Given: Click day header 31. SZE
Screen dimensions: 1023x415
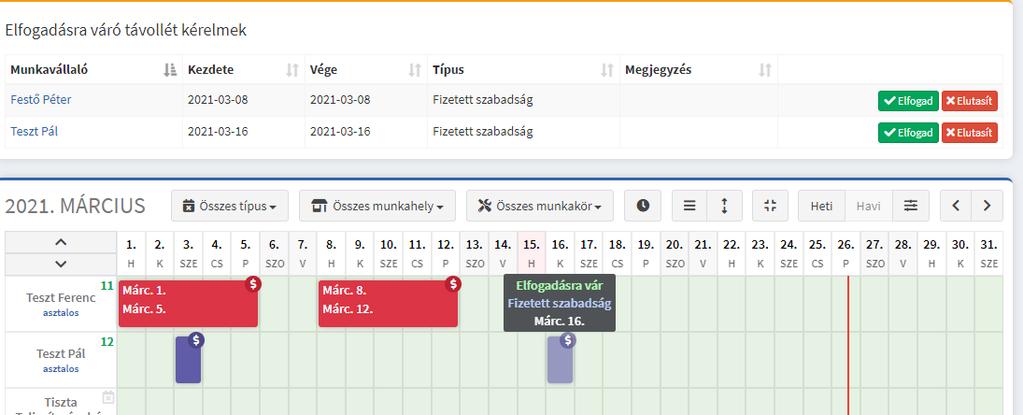Looking at the screenshot, I should (988, 253).
